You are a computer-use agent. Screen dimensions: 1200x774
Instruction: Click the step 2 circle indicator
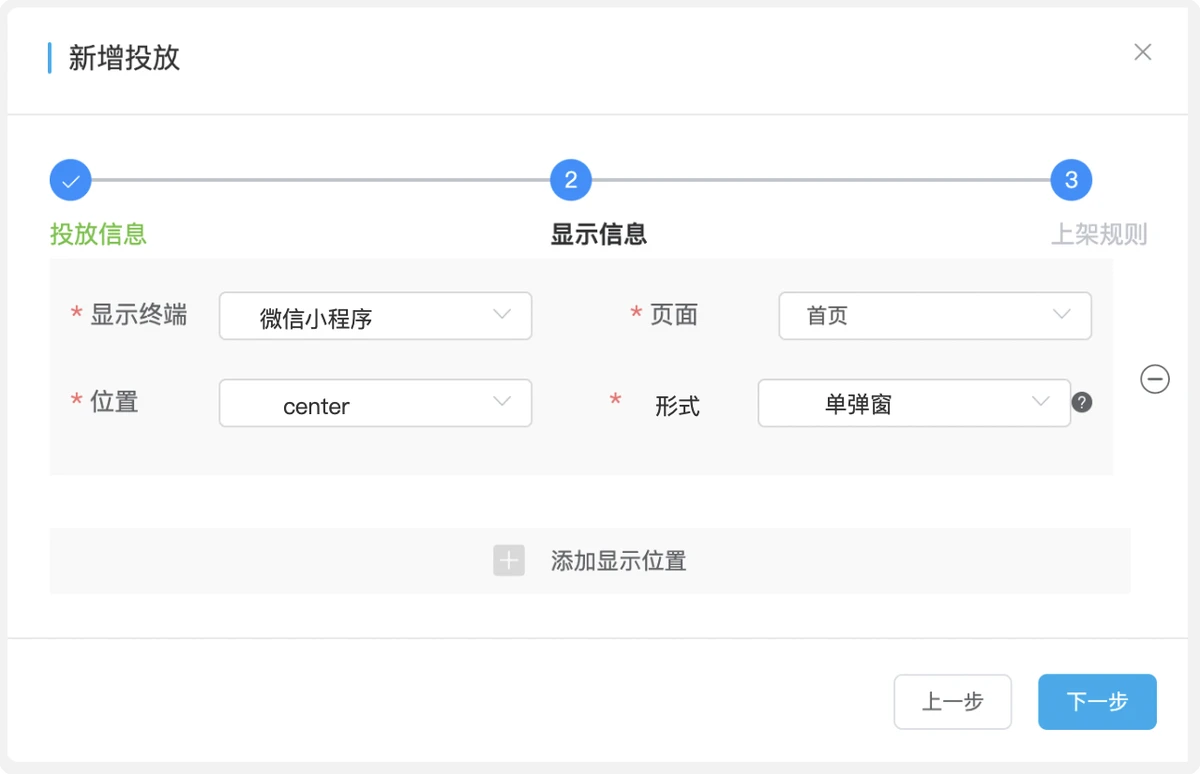(571, 181)
